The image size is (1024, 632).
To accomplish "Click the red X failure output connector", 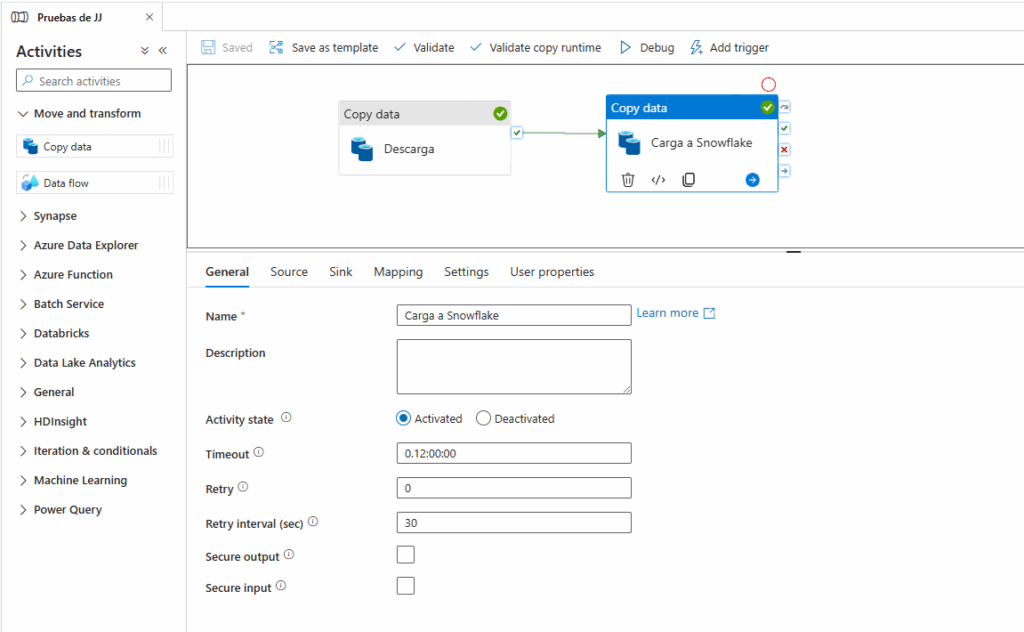I will click(785, 150).
